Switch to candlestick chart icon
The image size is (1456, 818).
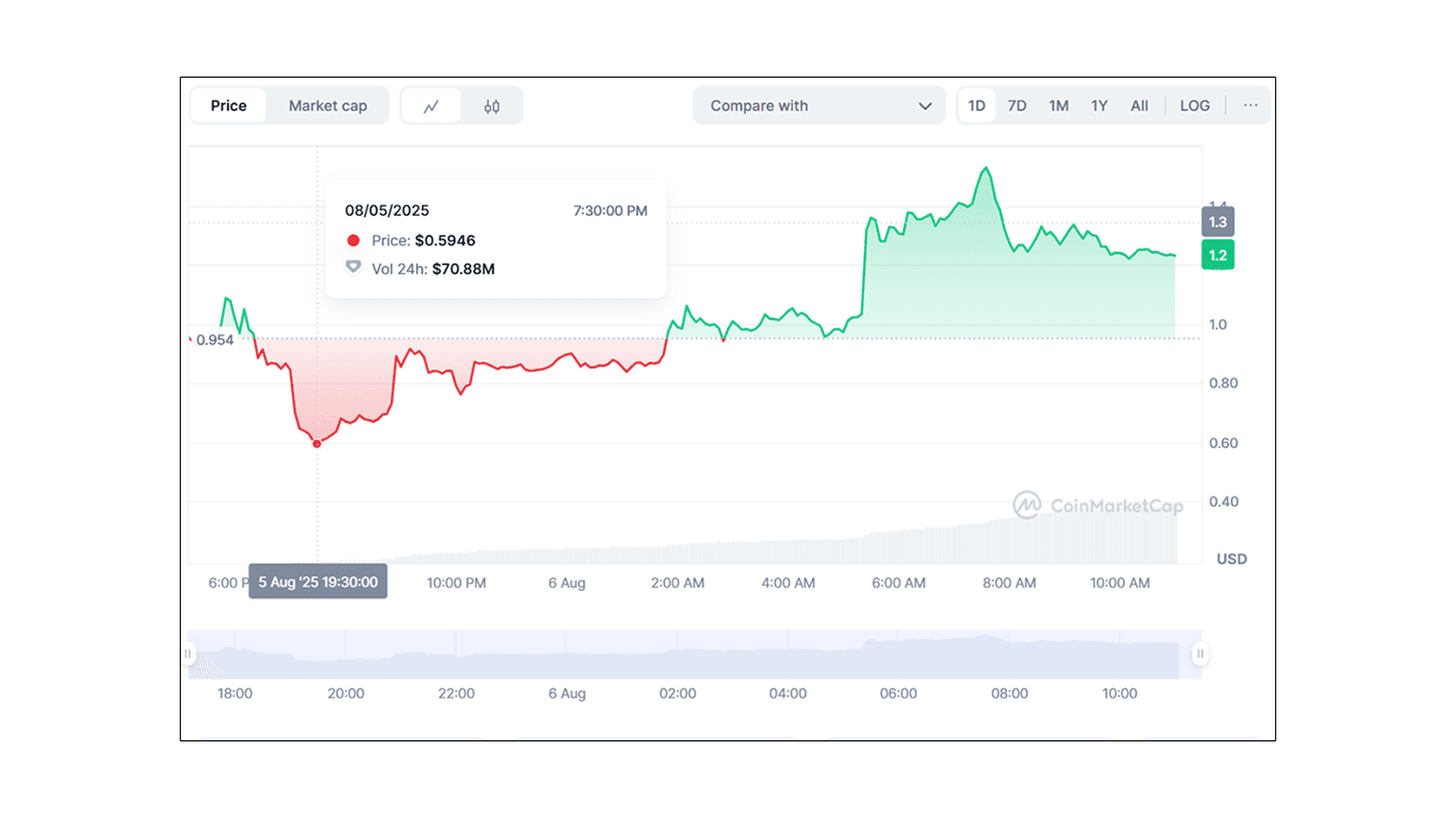[x=491, y=106]
